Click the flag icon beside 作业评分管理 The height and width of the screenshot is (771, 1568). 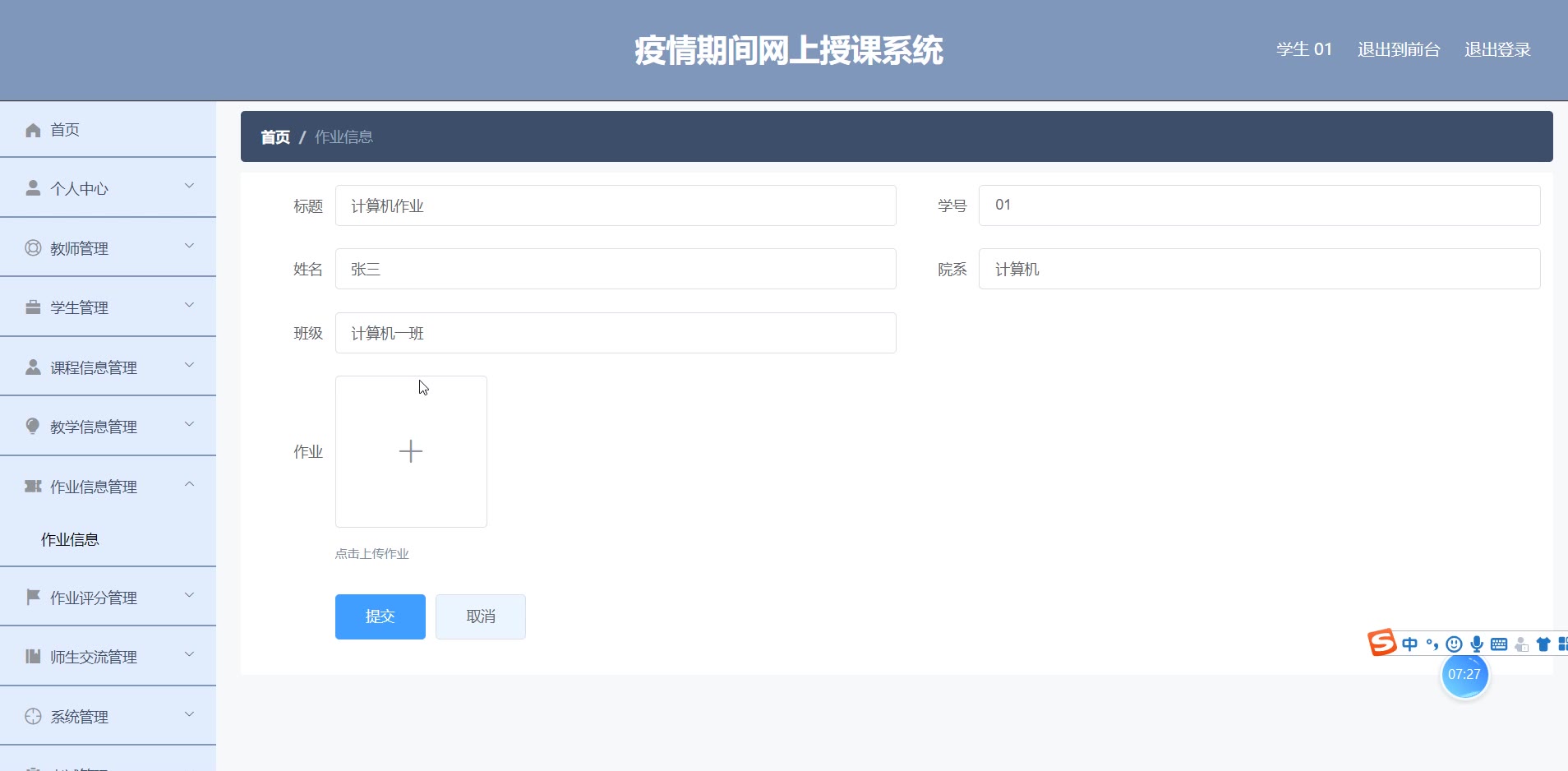pos(33,597)
